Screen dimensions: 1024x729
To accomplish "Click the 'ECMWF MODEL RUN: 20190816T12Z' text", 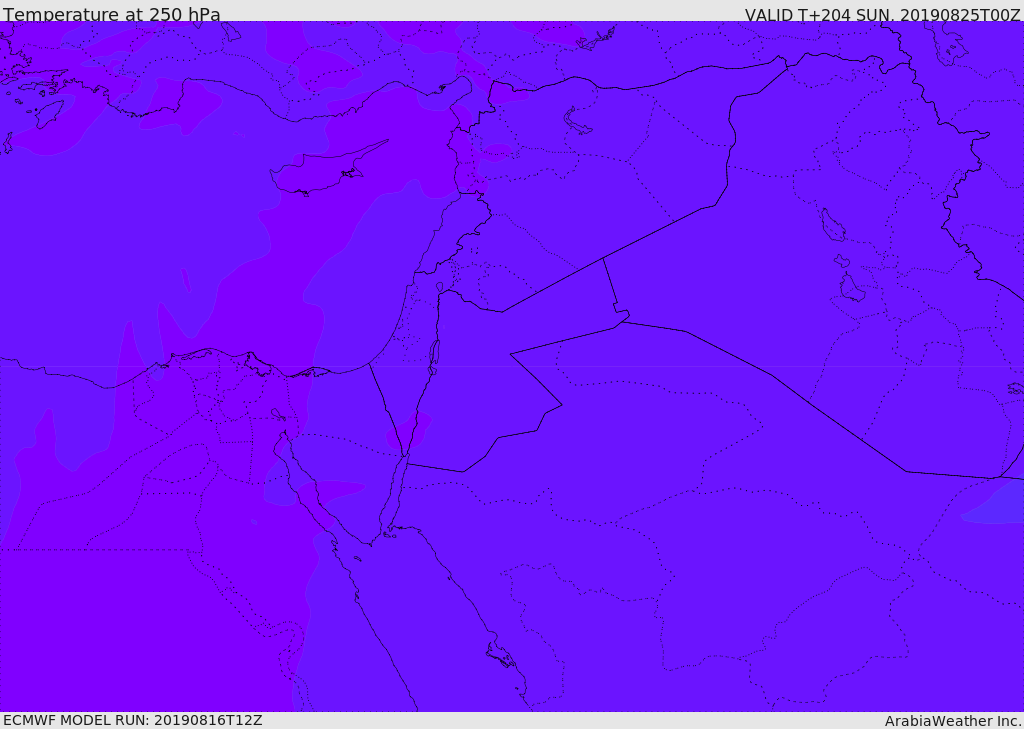I will [x=133, y=721].
